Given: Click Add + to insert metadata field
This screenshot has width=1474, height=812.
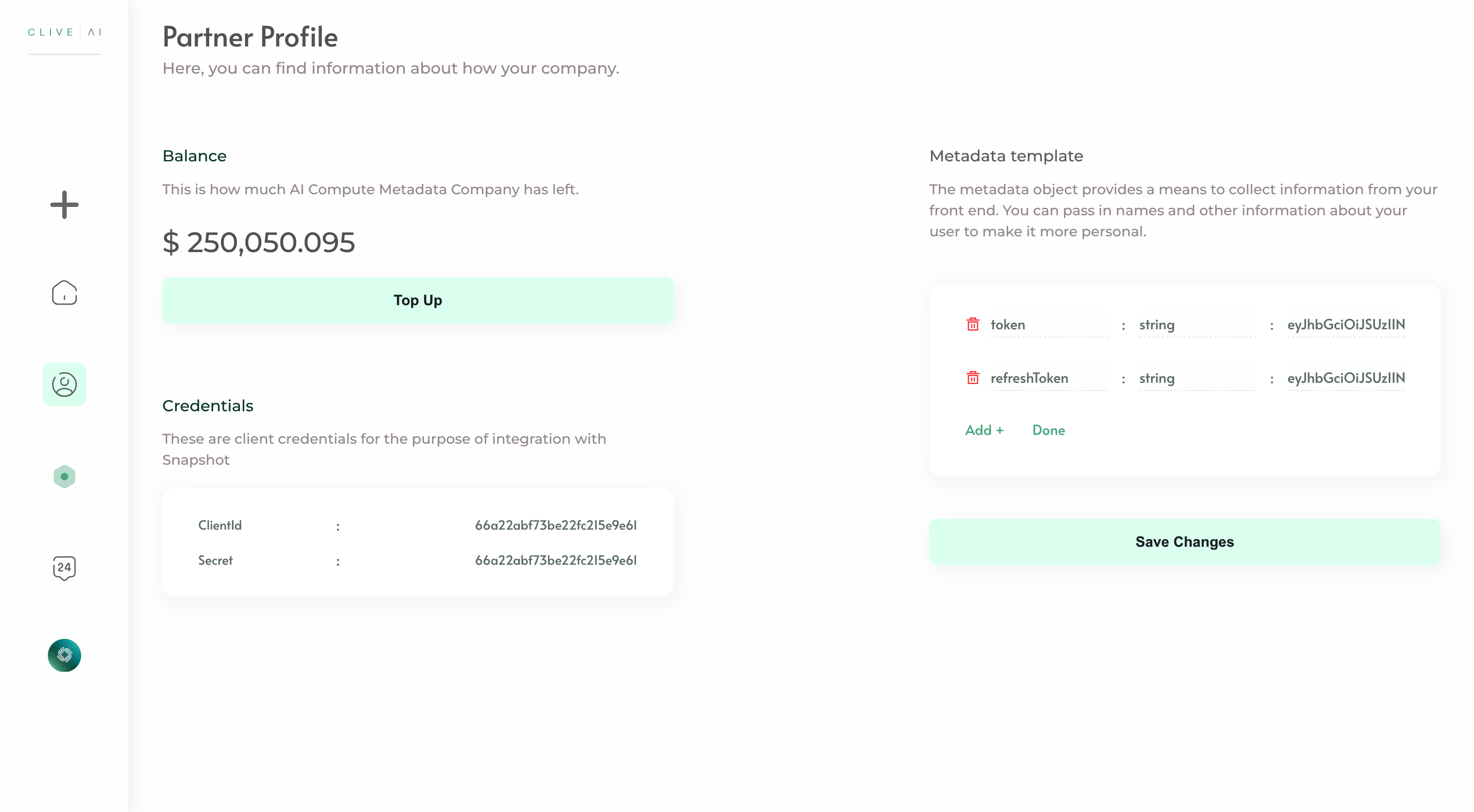Looking at the screenshot, I should click(984, 430).
